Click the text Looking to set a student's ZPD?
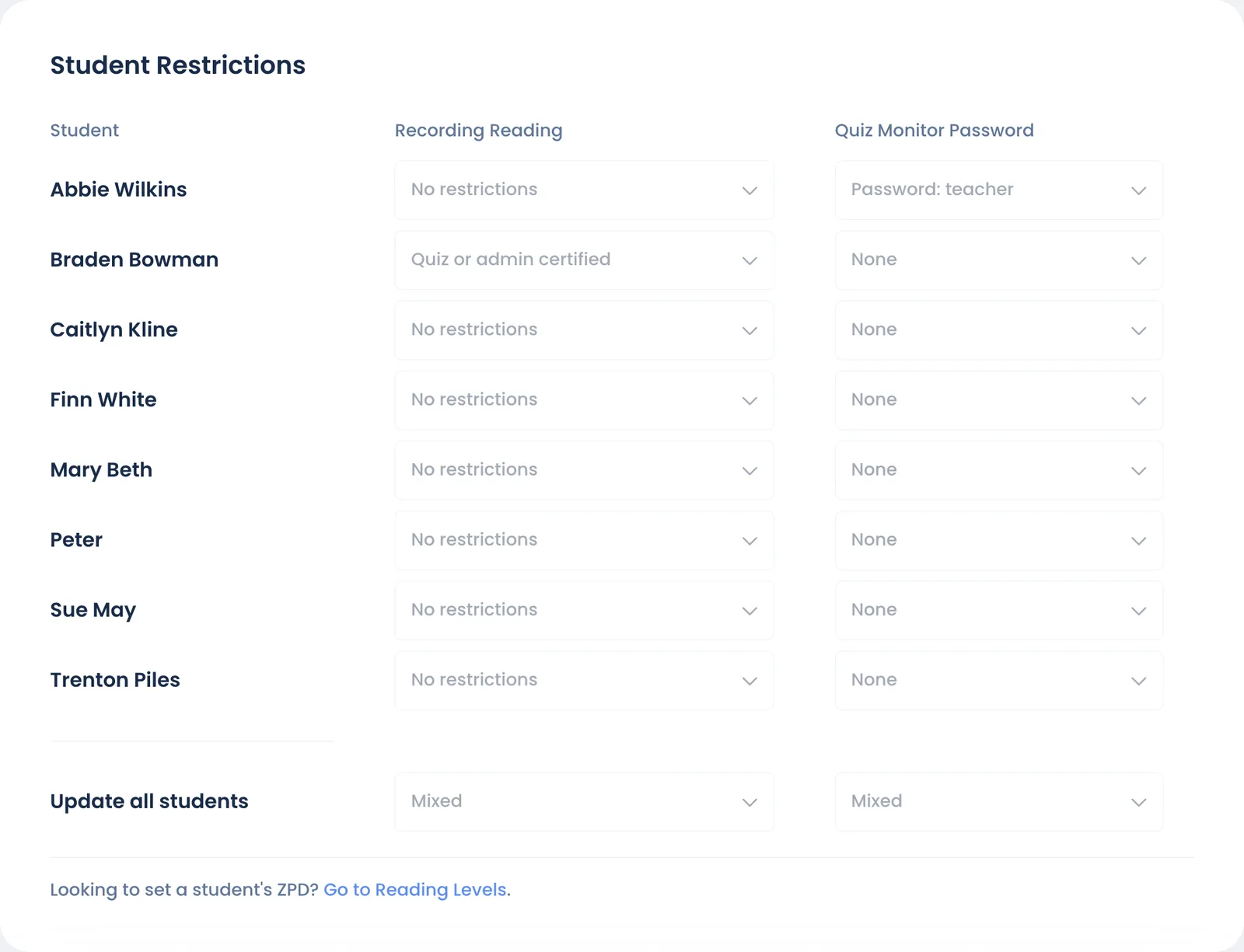 click(x=184, y=890)
